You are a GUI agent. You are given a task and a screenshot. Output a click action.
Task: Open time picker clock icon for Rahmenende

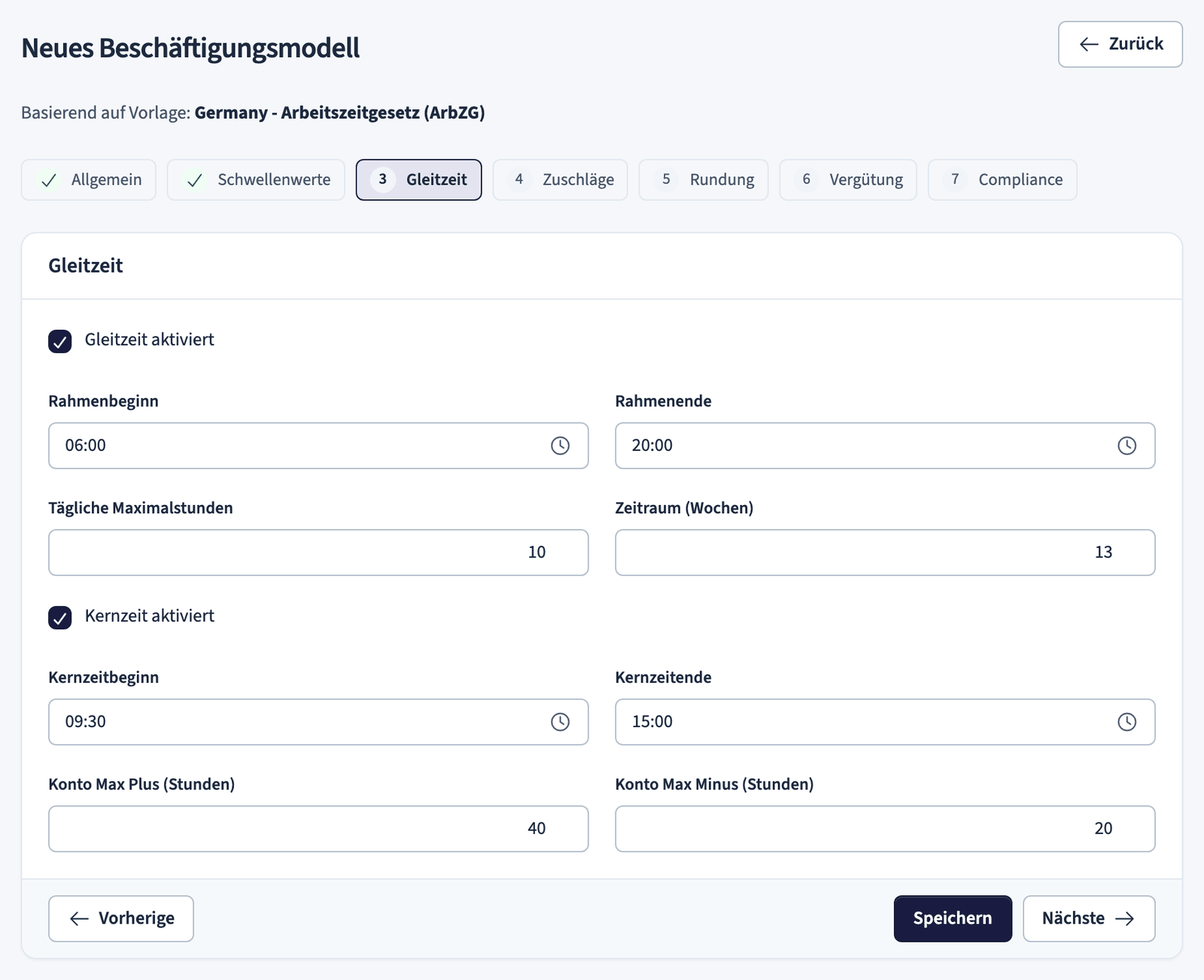click(x=1126, y=446)
